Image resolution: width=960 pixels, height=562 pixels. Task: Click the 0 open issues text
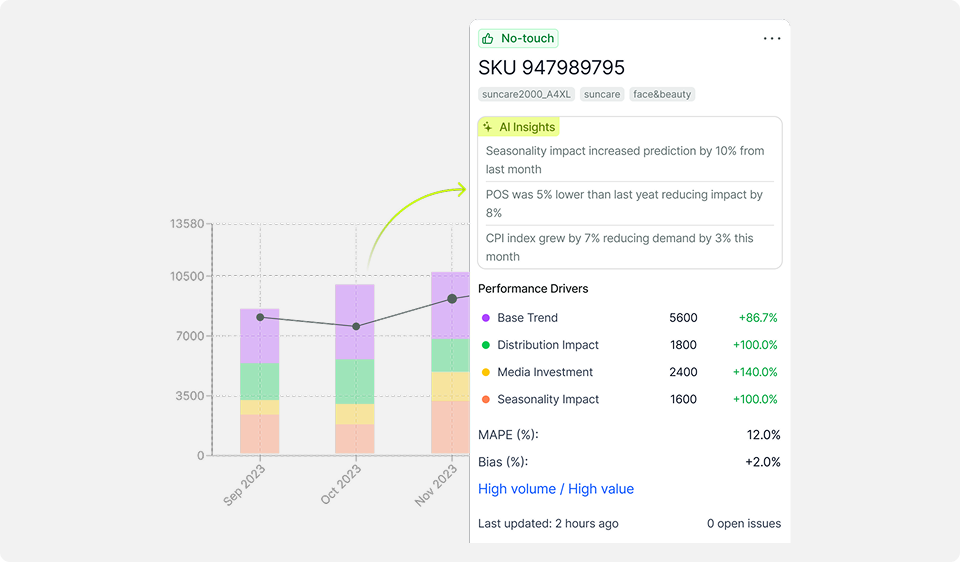click(743, 523)
